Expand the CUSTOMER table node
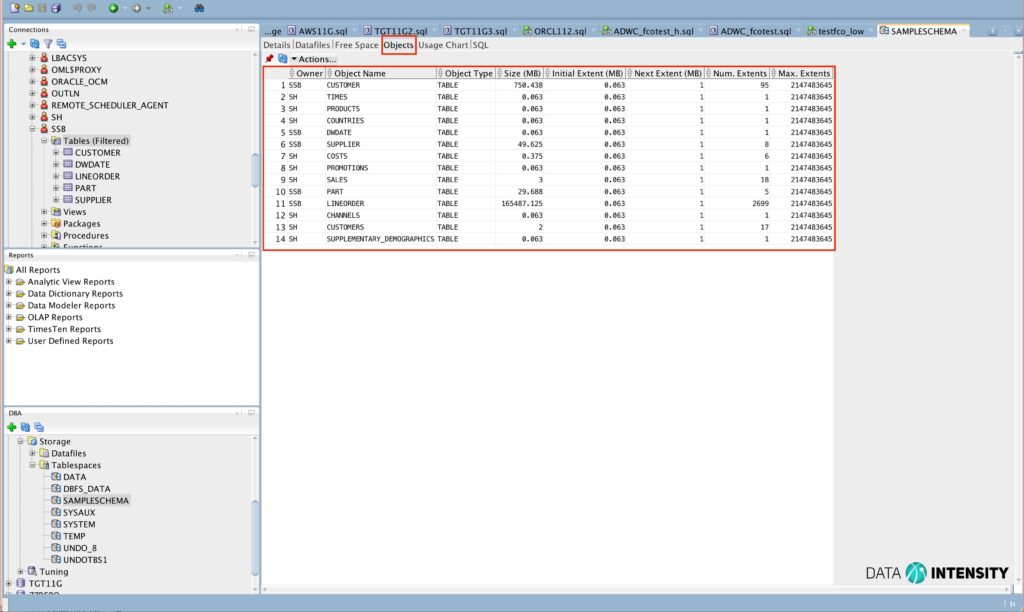Screen dimensions: 1024x612 [56, 153]
